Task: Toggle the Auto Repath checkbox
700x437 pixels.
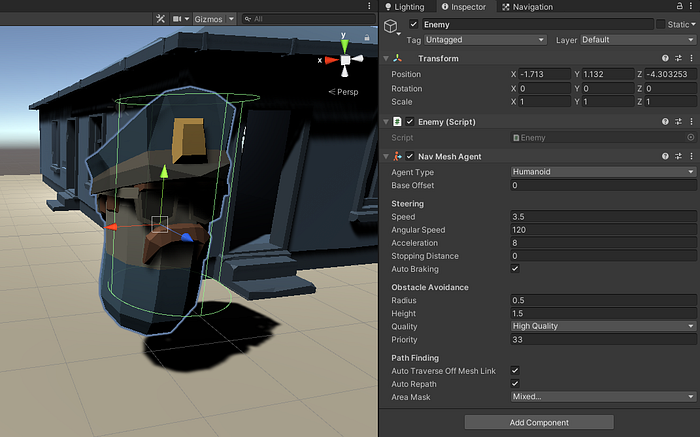Action: (x=515, y=383)
